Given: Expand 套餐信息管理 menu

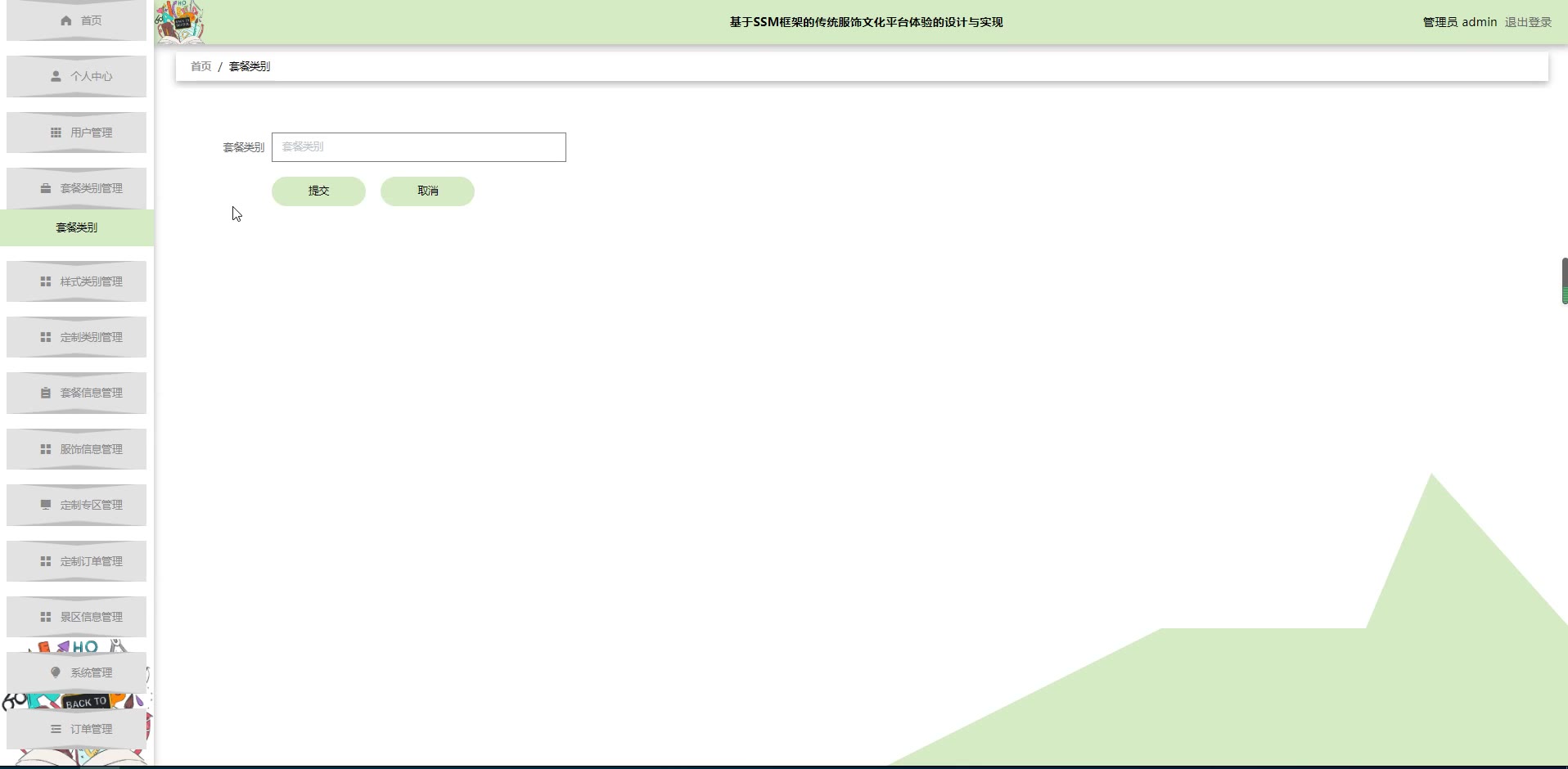Looking at the screenshot, I should 77,393.
